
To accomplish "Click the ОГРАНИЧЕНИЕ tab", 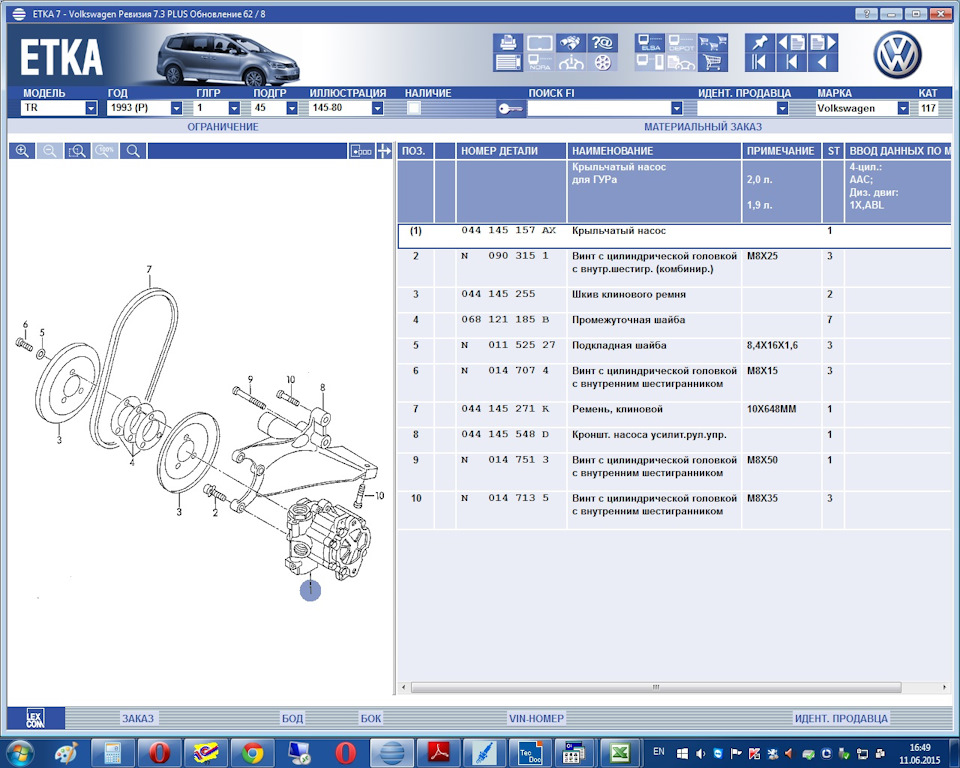I will pyautogui.click(x=223, y=127).
